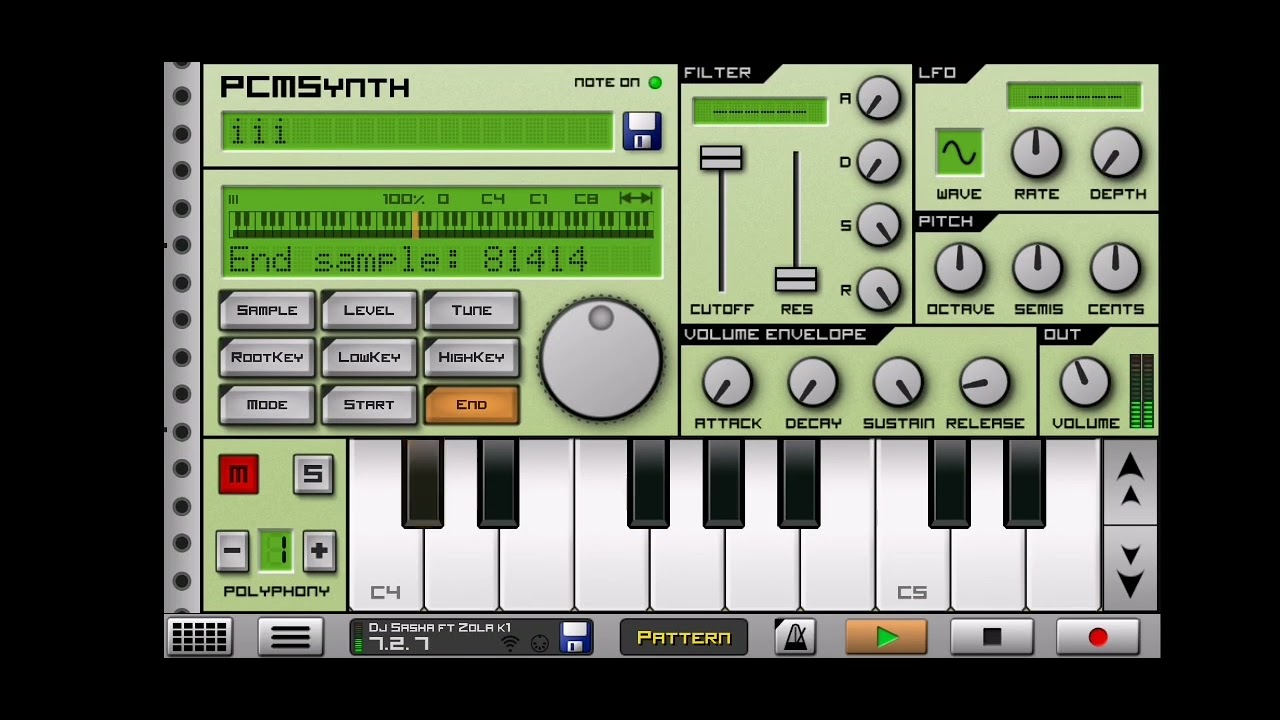Screen dimensions: 1280x720
Task: Click the MIDI sync icon in song display
Action: [x=540, y=644]
